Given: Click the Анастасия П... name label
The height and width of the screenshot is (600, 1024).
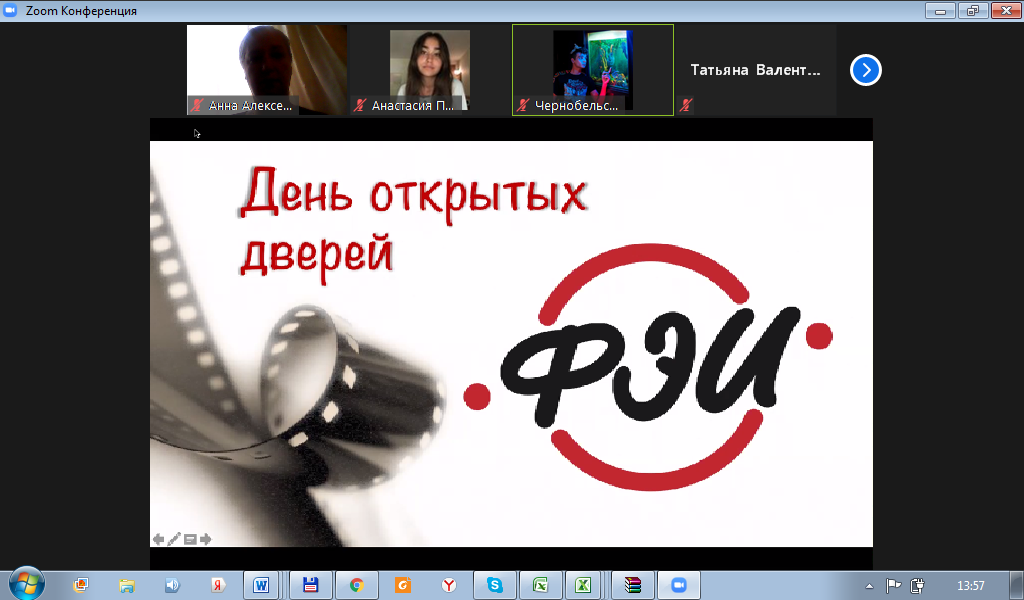Looking at the screenshot, I should 413,106.
